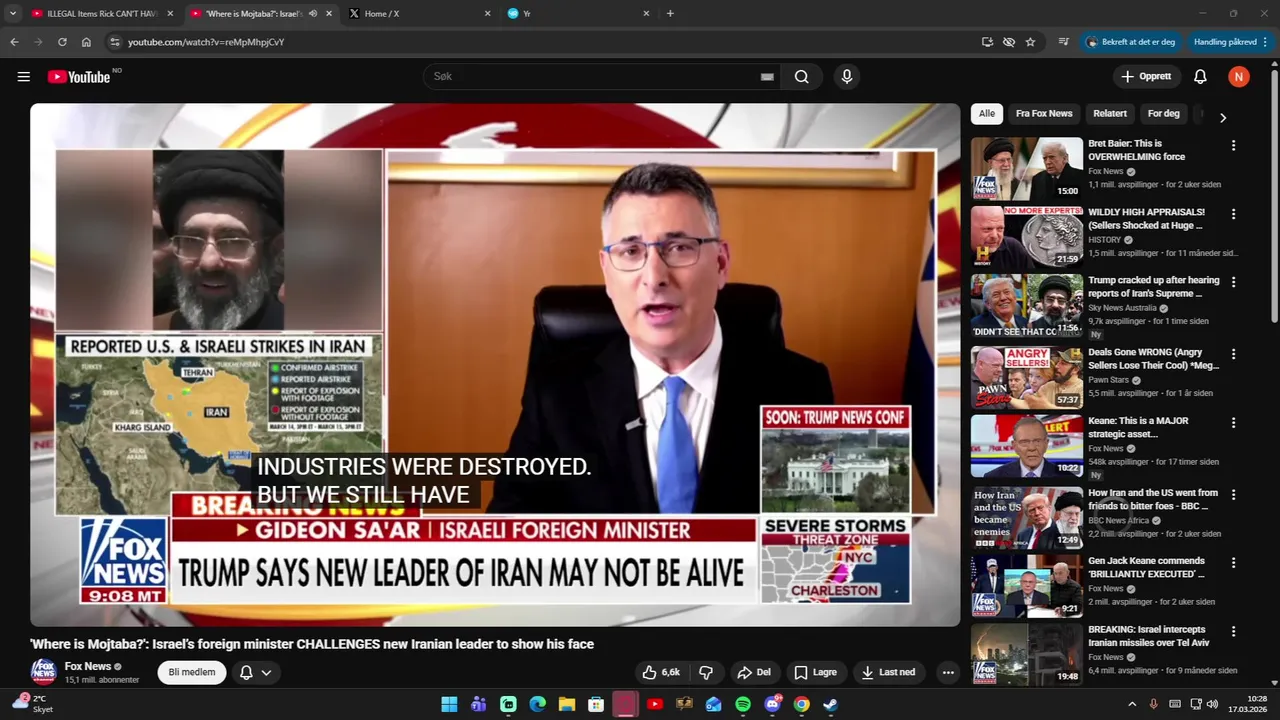Dislike the video with thumbs down
Screen dimensions: 1280x720
706,673
